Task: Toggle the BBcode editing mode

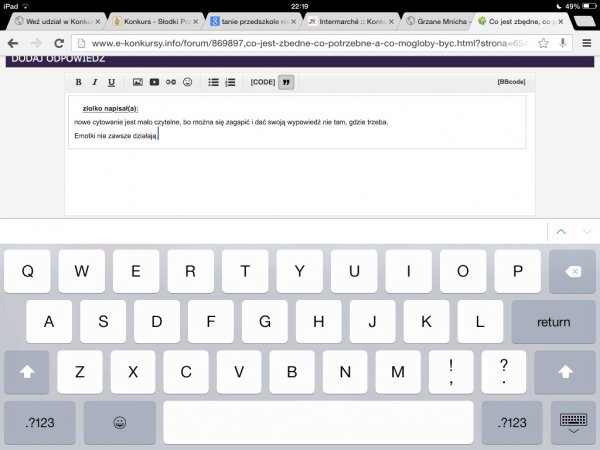Action: [x=510, y=82]
